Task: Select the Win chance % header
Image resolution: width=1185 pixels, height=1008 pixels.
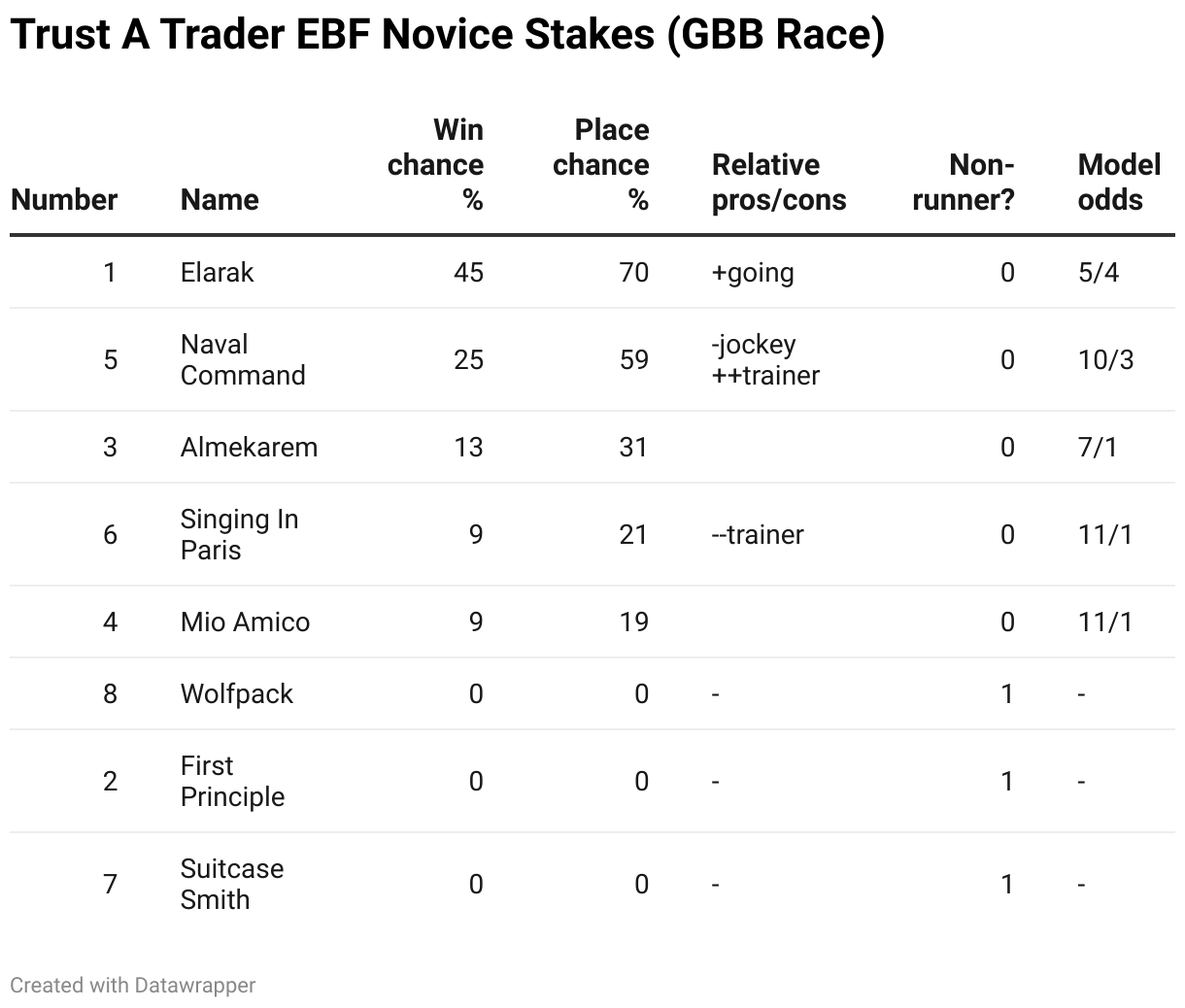Action: click(435, 165)
